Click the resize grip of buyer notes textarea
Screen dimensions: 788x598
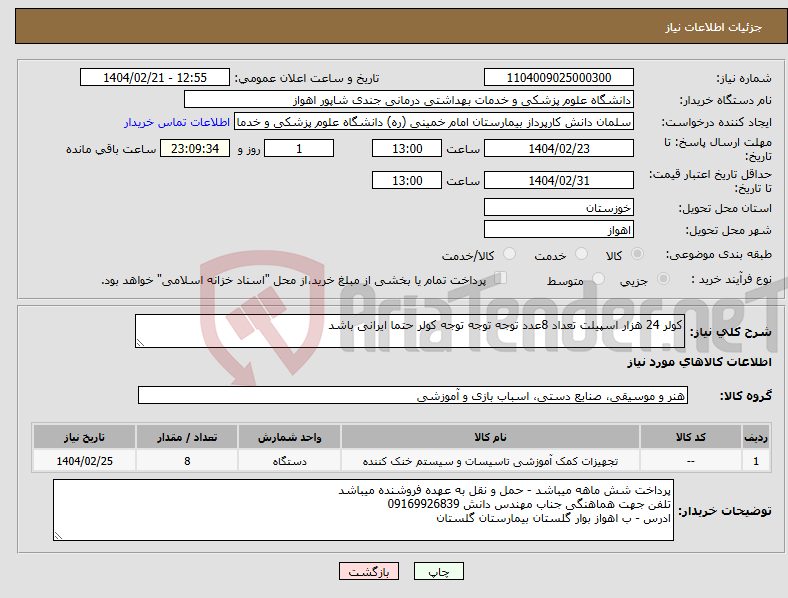click(58, 536)
